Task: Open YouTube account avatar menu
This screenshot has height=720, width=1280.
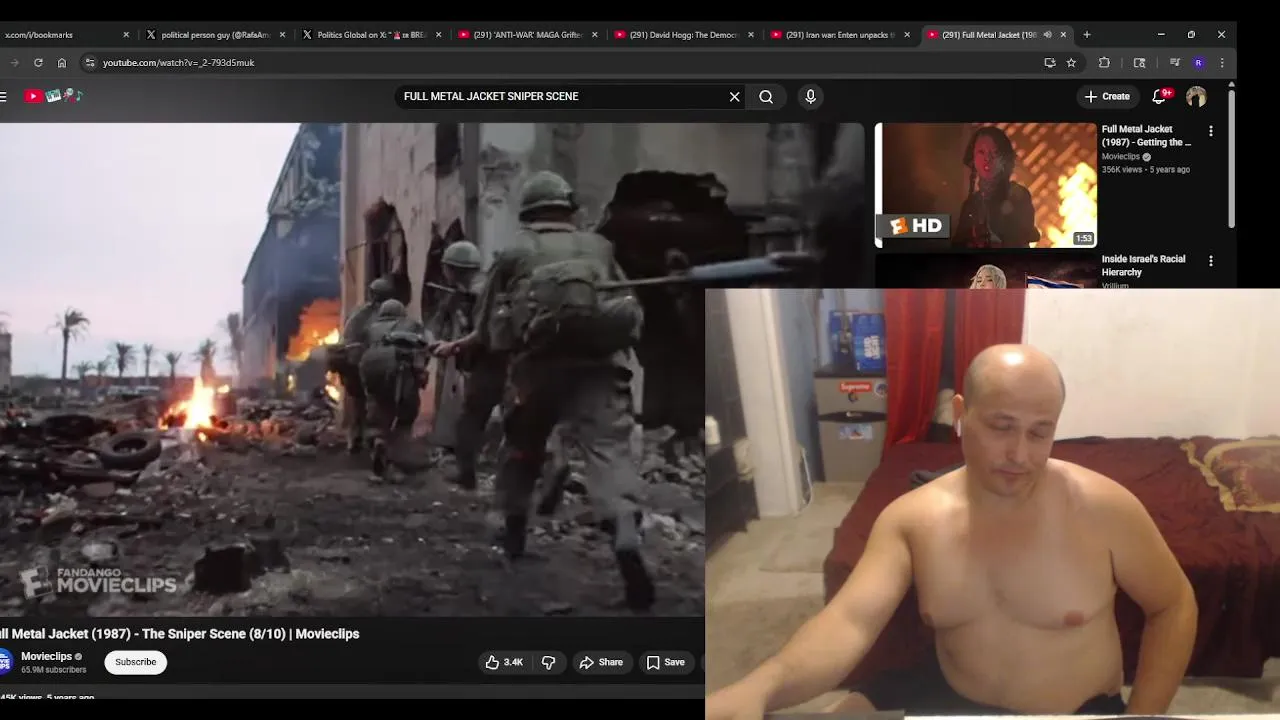Action: coord(1196,96)
